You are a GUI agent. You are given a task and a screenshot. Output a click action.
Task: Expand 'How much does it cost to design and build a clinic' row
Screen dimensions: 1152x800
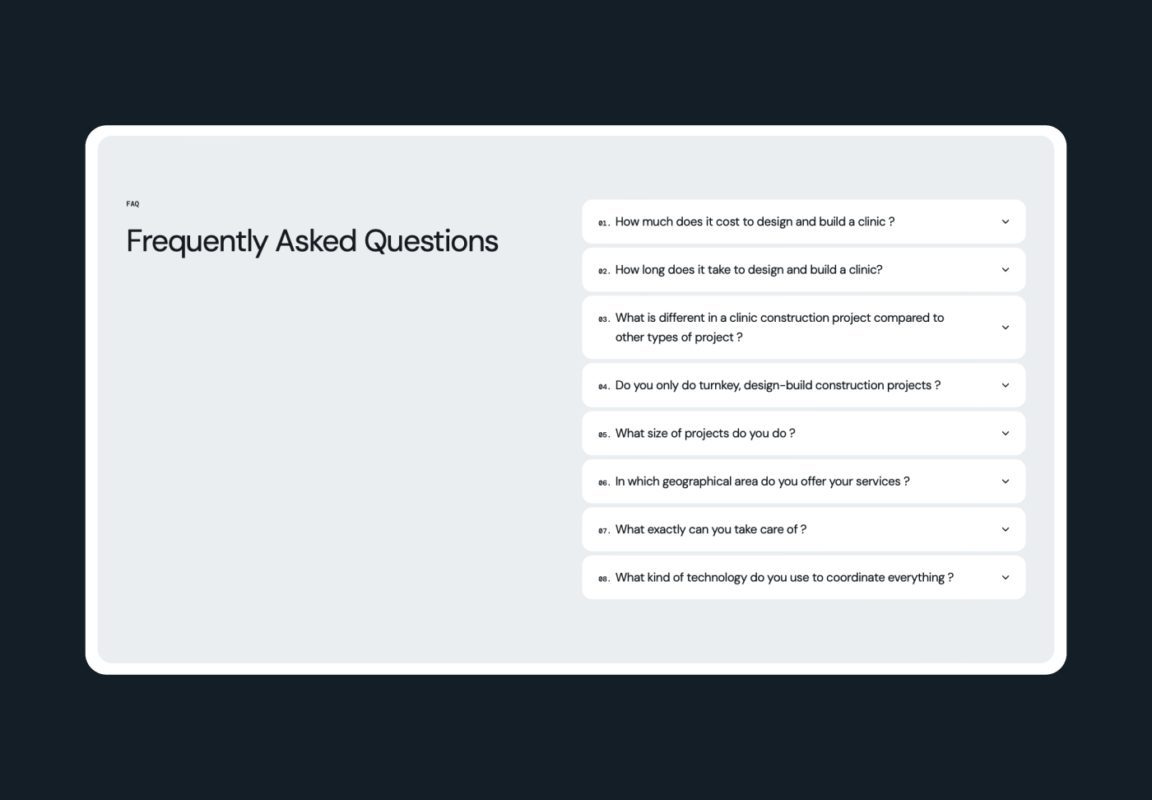click(804, 222)
